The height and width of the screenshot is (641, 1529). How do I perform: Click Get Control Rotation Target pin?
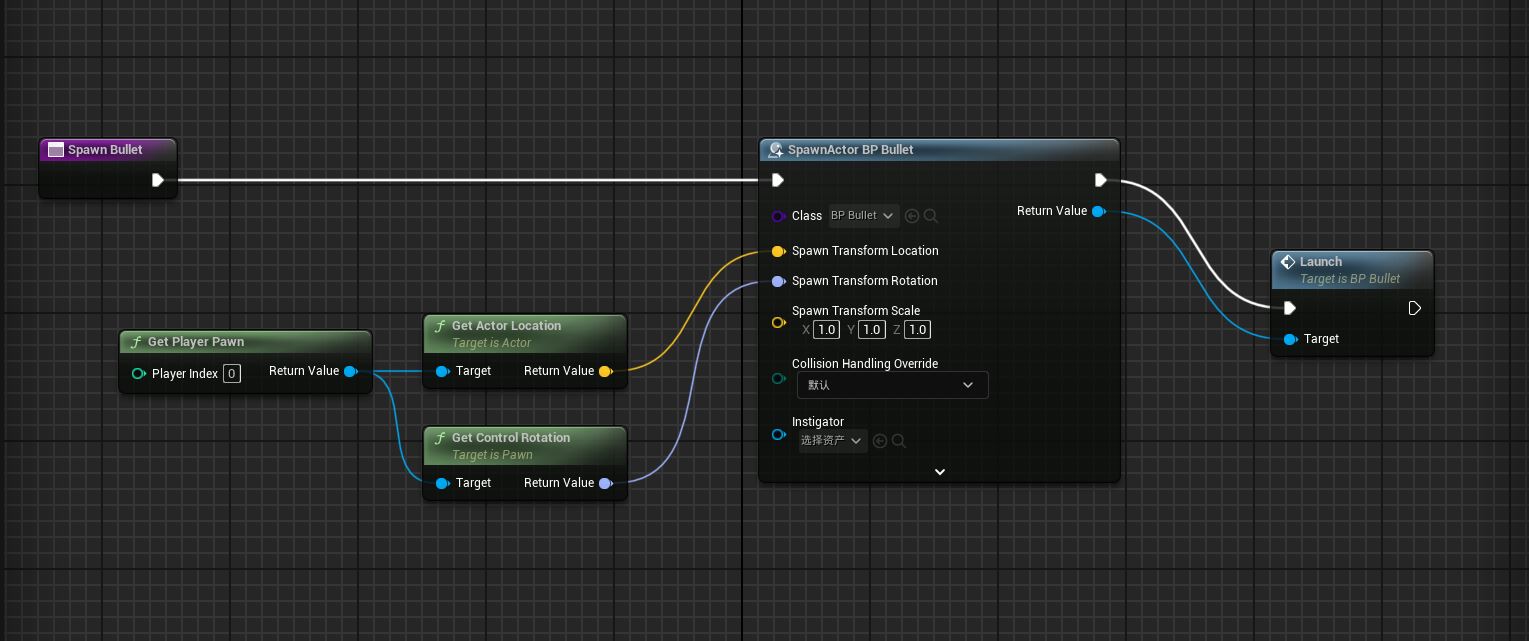pyautogui.click(x=442, y=483)
